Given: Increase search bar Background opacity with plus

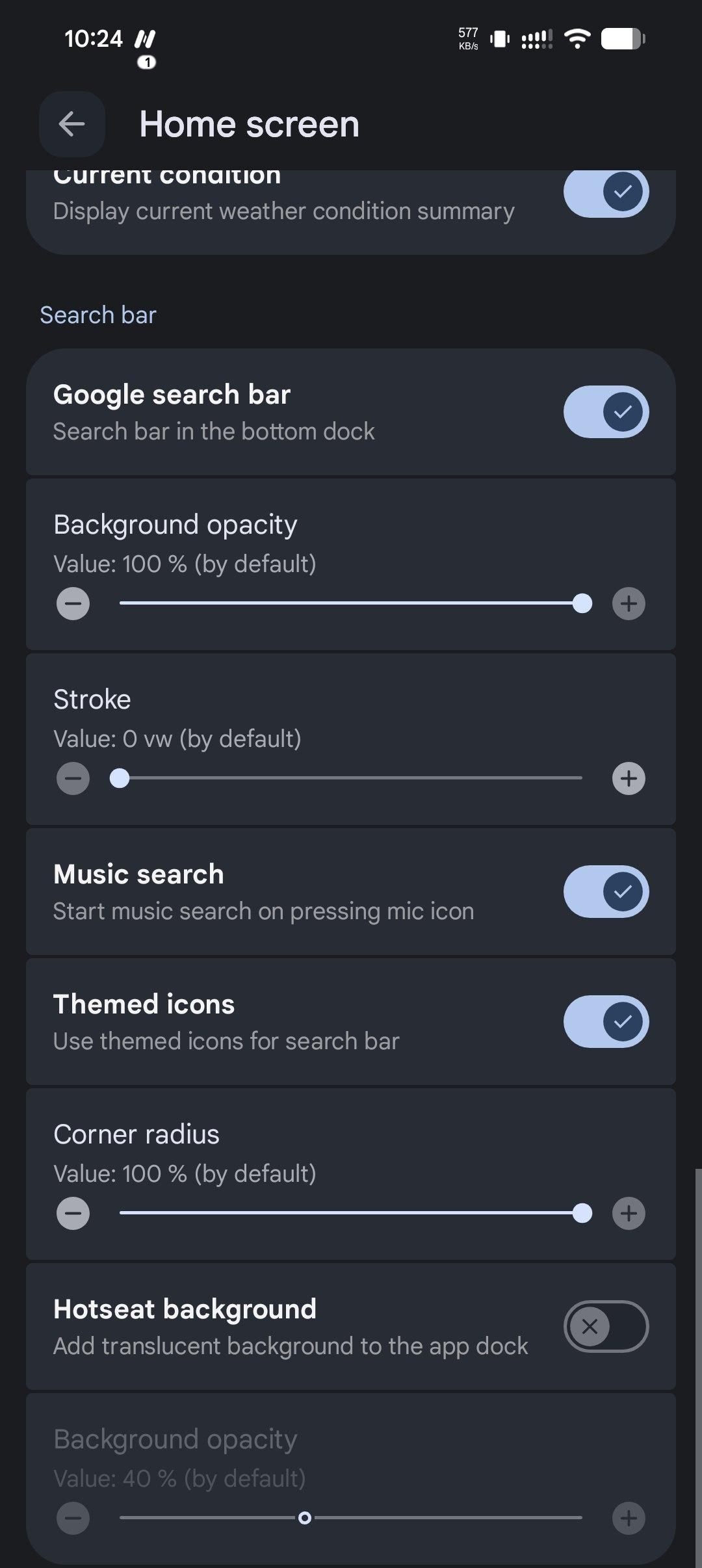Looking at the screenshot, I should tap(629, 604).
